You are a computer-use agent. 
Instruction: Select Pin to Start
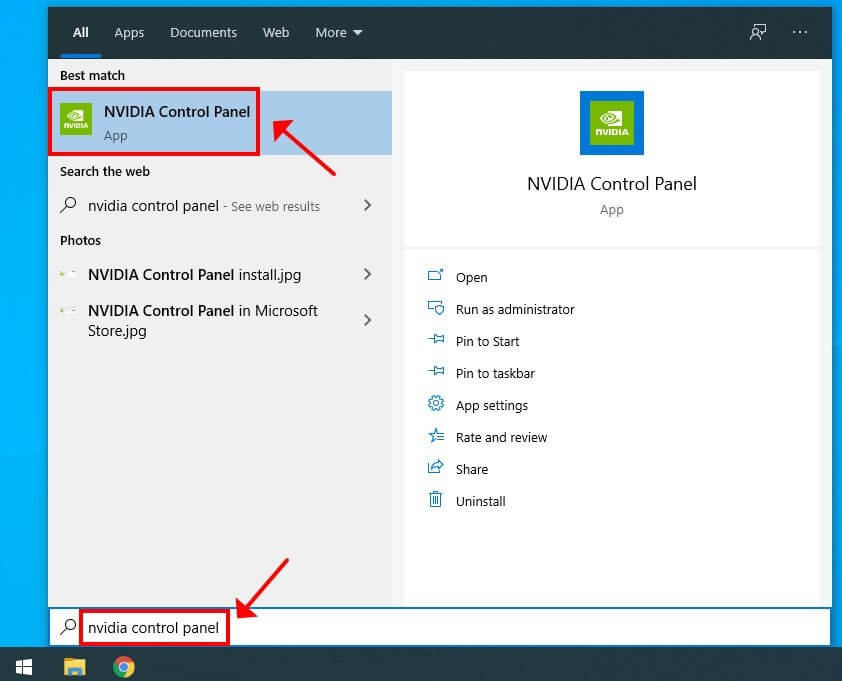(x=488, y=342)
